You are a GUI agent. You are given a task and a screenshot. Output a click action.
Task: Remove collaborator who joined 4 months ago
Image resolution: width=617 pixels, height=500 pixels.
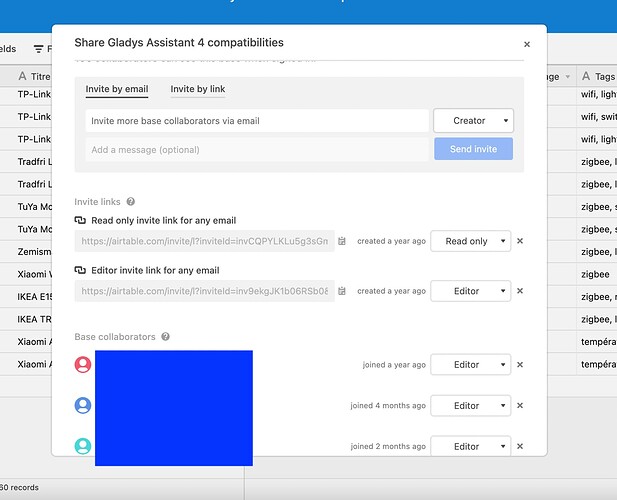point(520,406)
